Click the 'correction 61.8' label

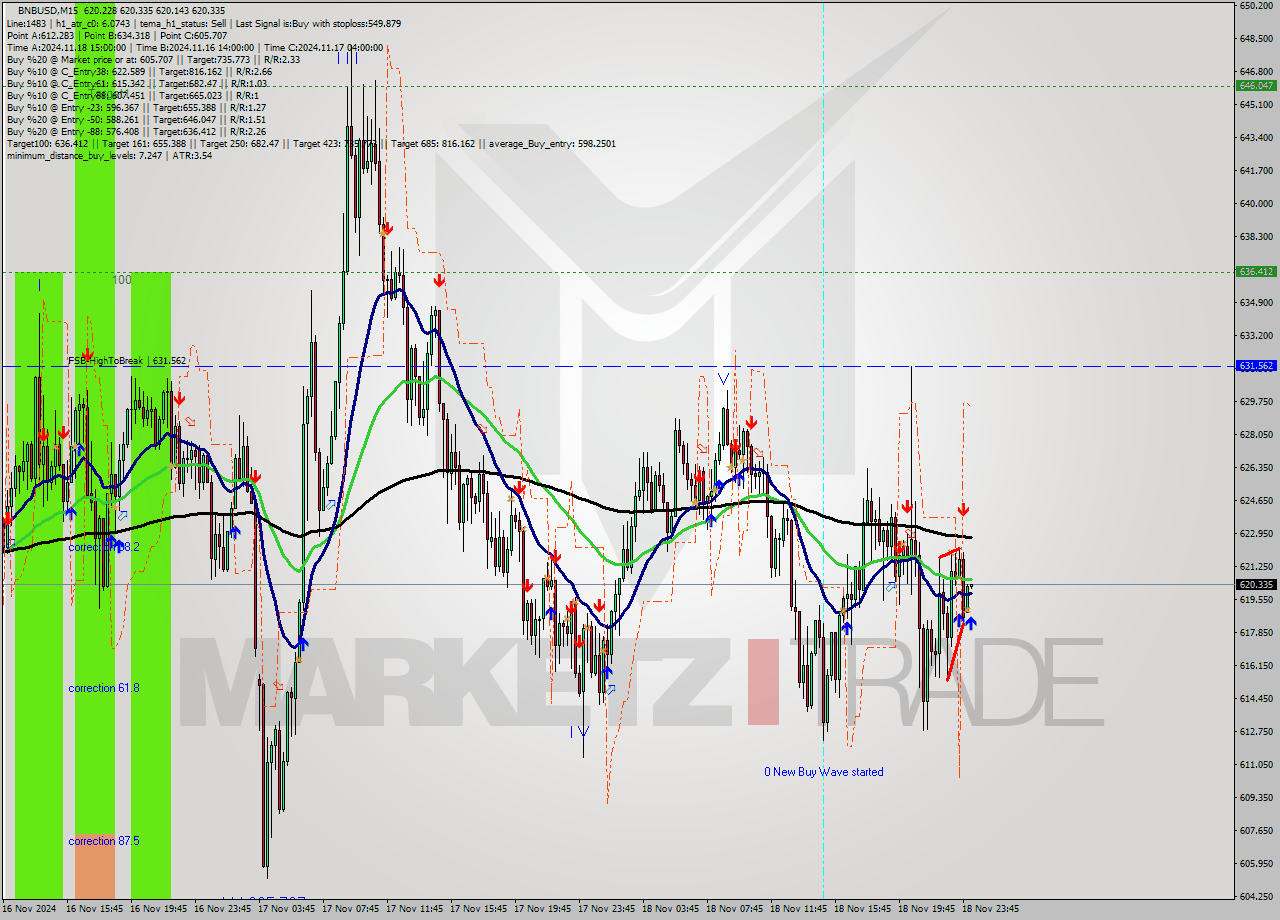tap(104, 688)
